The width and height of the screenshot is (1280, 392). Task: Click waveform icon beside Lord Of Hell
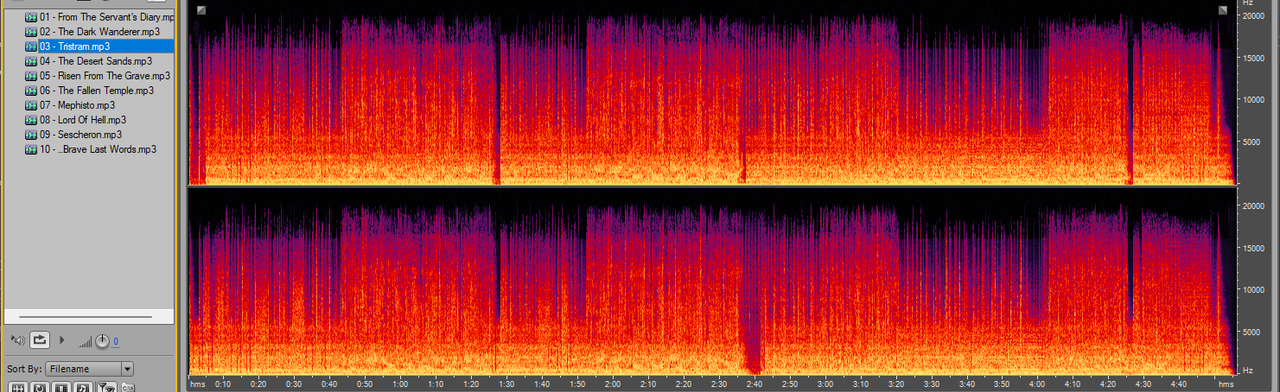(31, 119)
